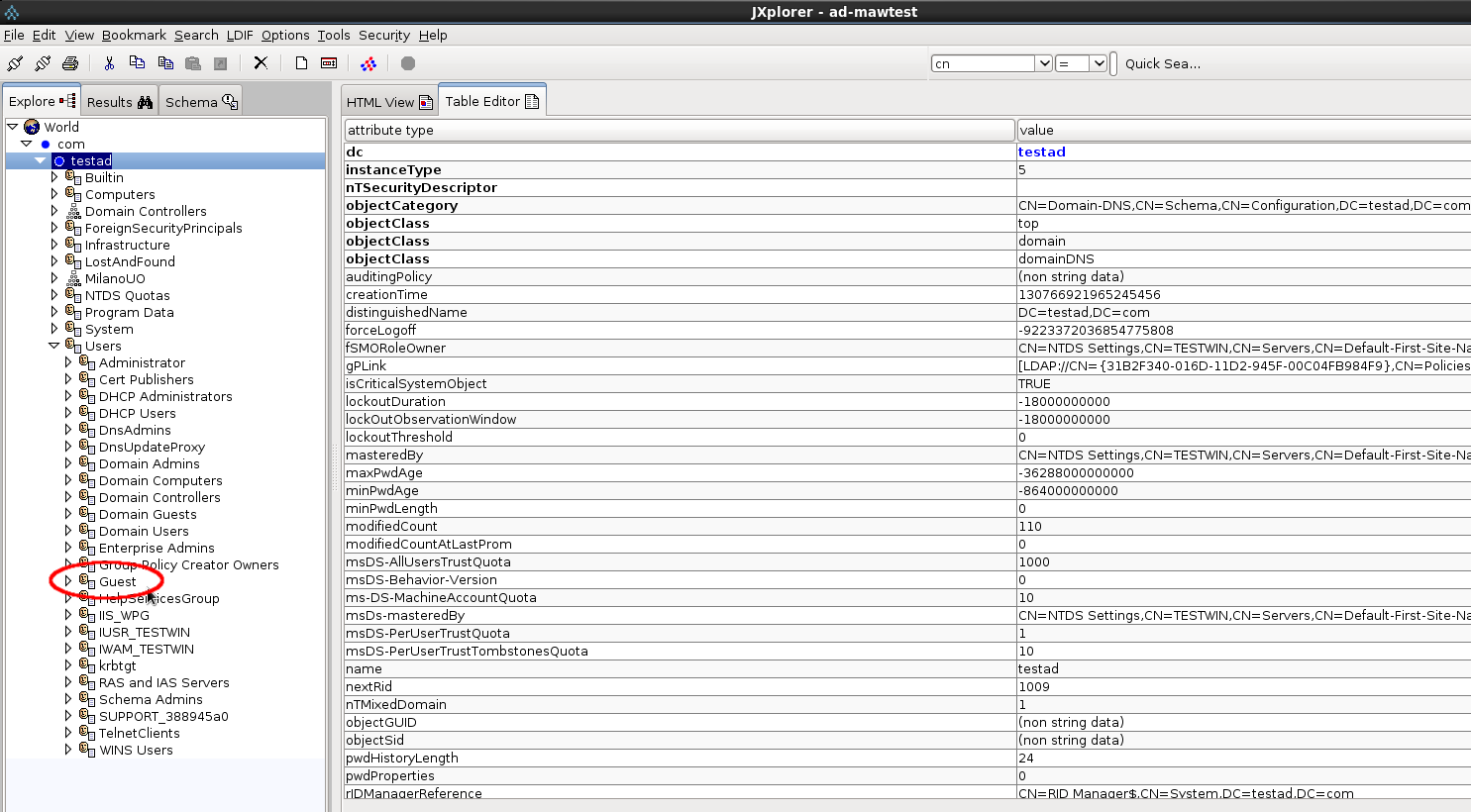Click the krbtgt entry icon
1471x812 pixels.
[x=87, y=665]
